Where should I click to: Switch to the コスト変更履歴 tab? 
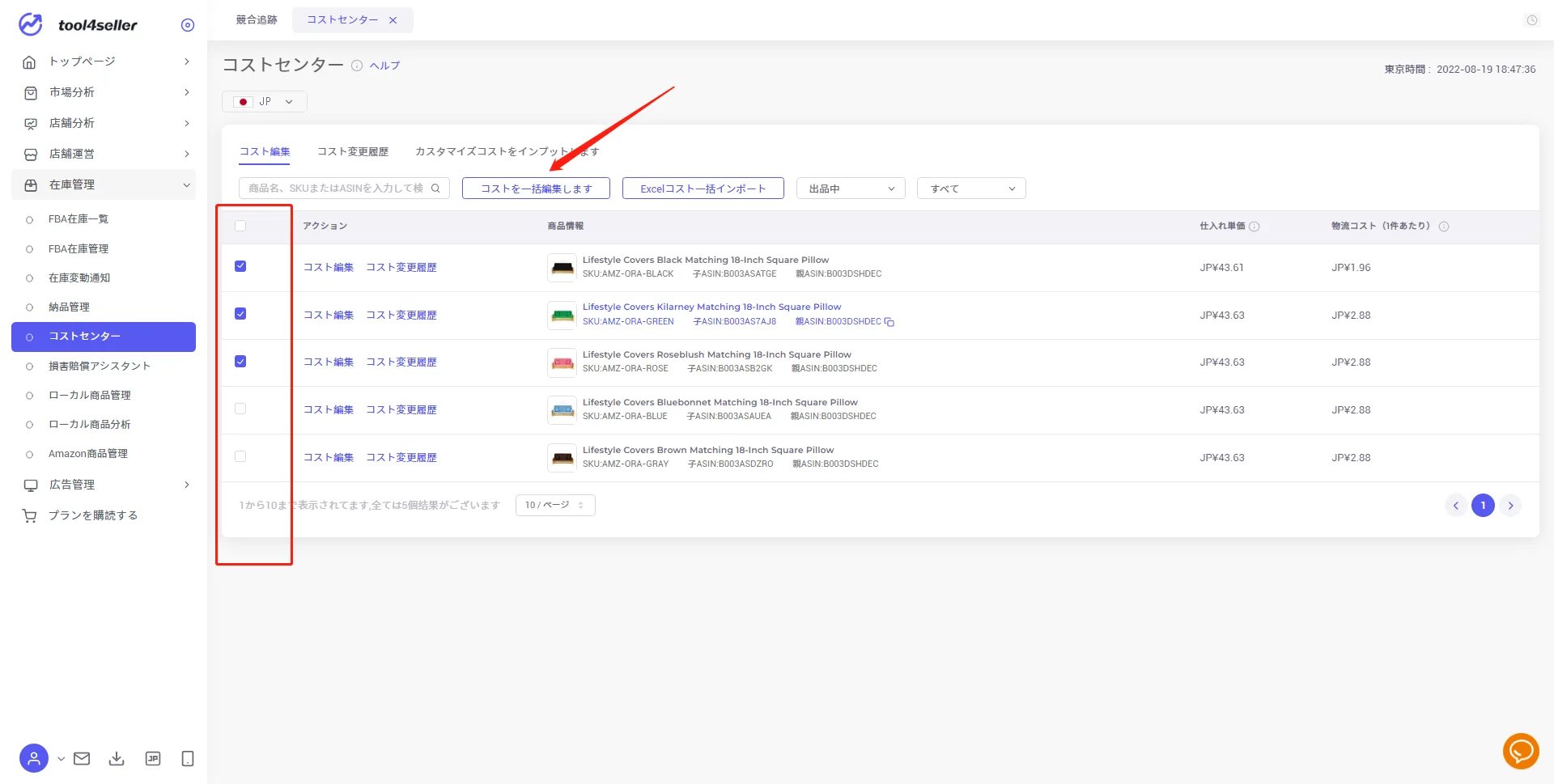[x=353, y=151]
